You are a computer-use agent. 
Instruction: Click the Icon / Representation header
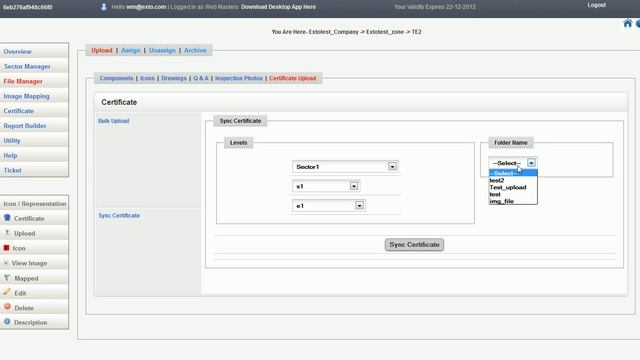click(x=35, y=203)
